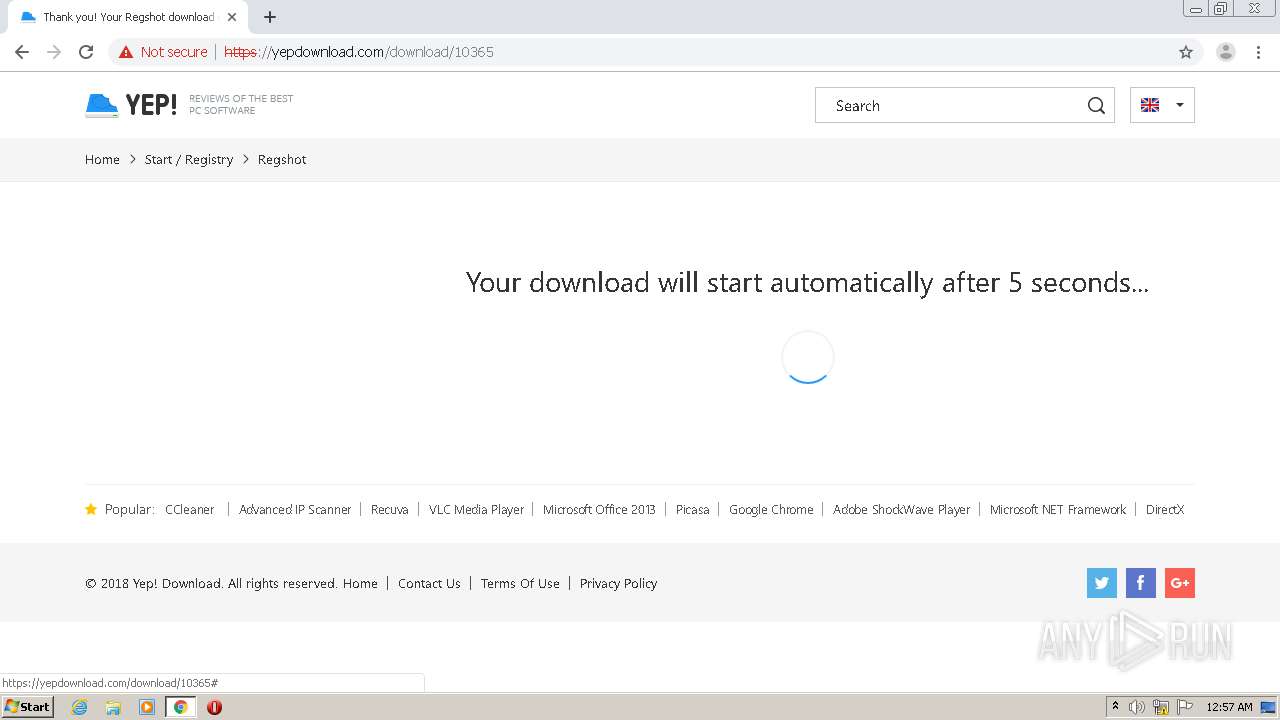Open the red Opera-style taskbar icon

[x=214, y=707]
